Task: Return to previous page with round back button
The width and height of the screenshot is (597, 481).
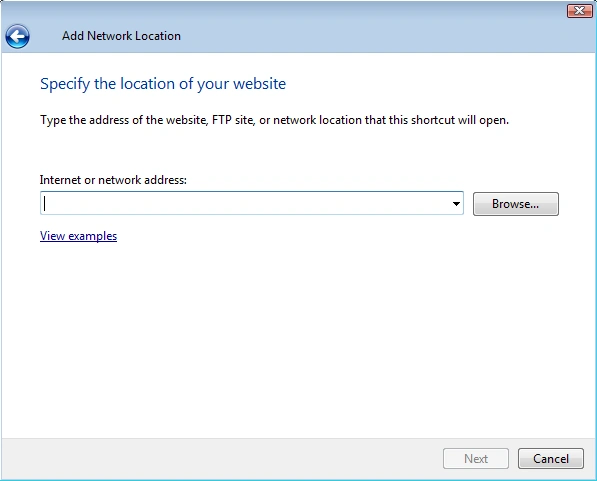Action: (18, 37)
